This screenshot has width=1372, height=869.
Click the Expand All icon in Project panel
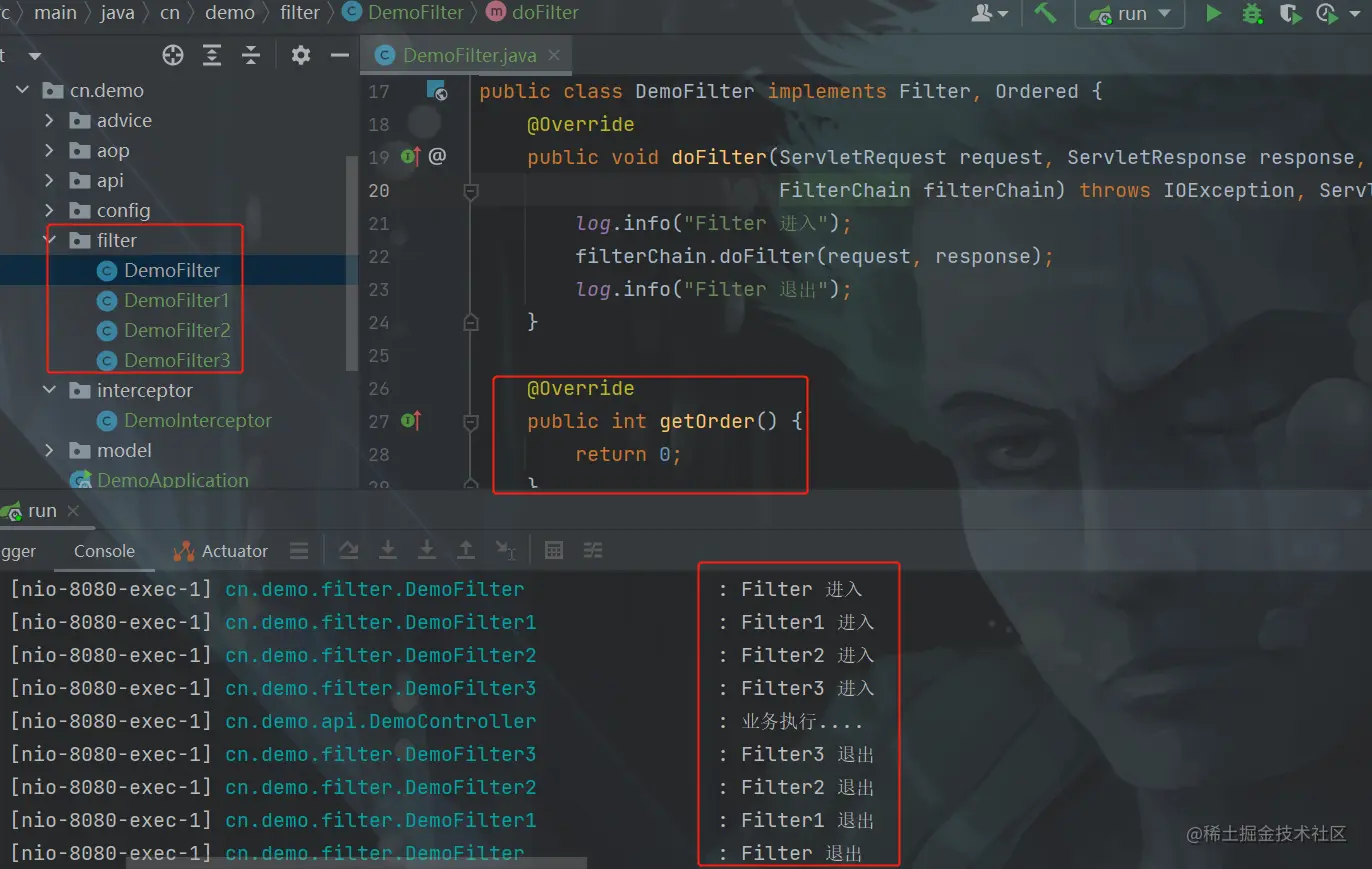point(212,55)
